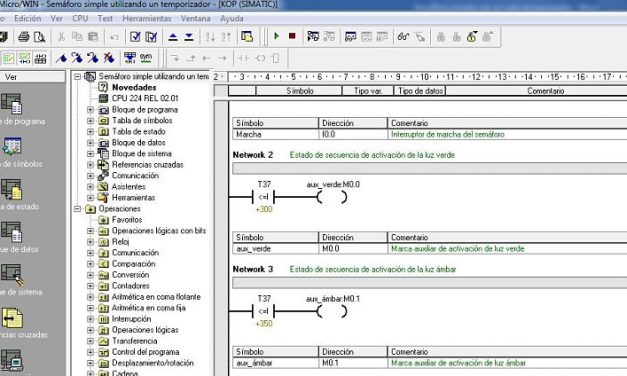Expand Bloque de datos tree node
627x376 pixels.
tap(90, 143)
